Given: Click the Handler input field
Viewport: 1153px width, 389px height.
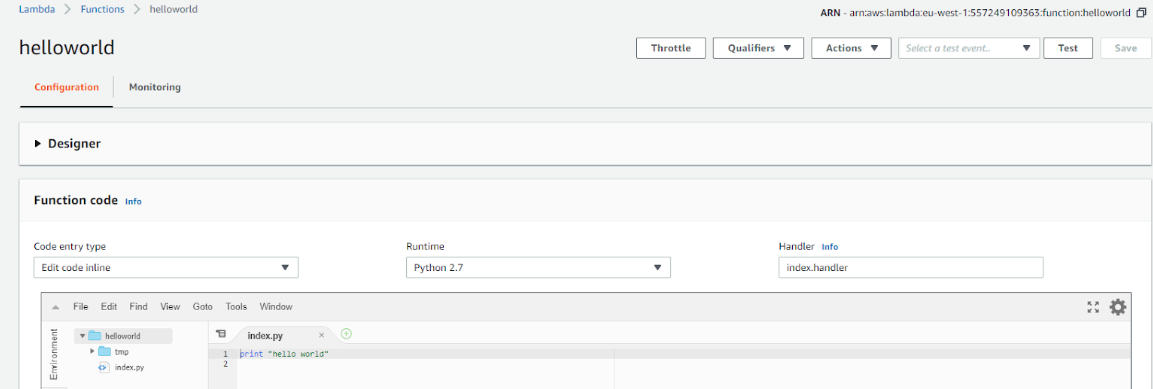Looking at the screenshot, I should tap(910, 268).
